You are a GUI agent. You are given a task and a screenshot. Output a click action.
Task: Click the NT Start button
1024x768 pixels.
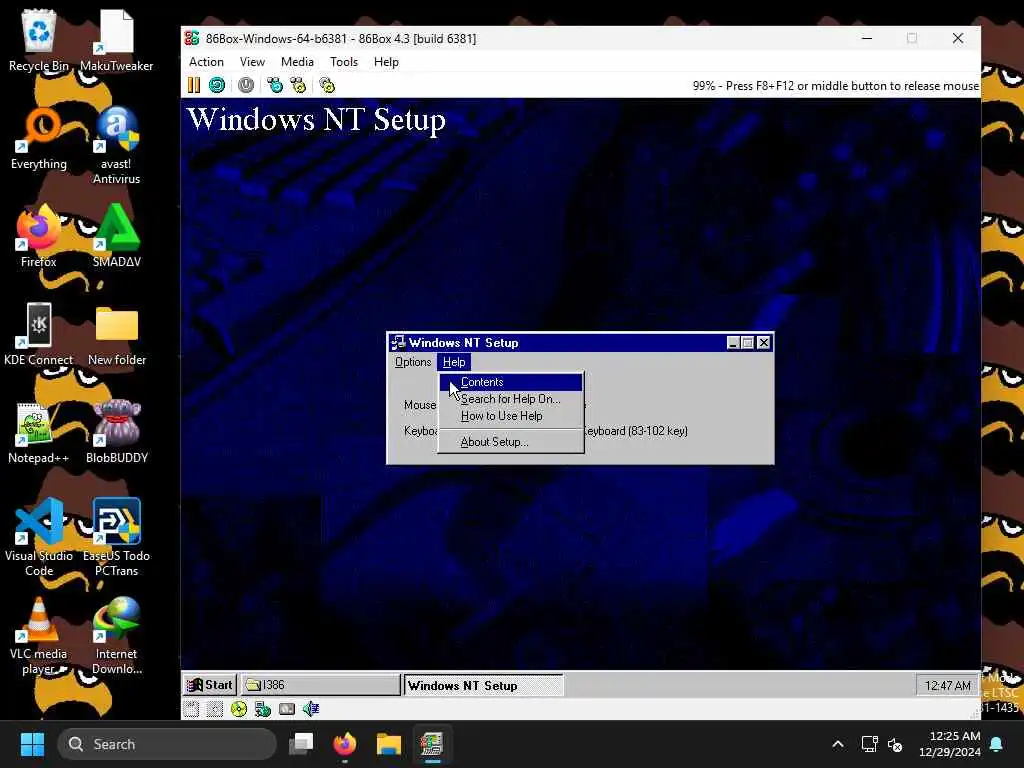click(x=209, y=684)
